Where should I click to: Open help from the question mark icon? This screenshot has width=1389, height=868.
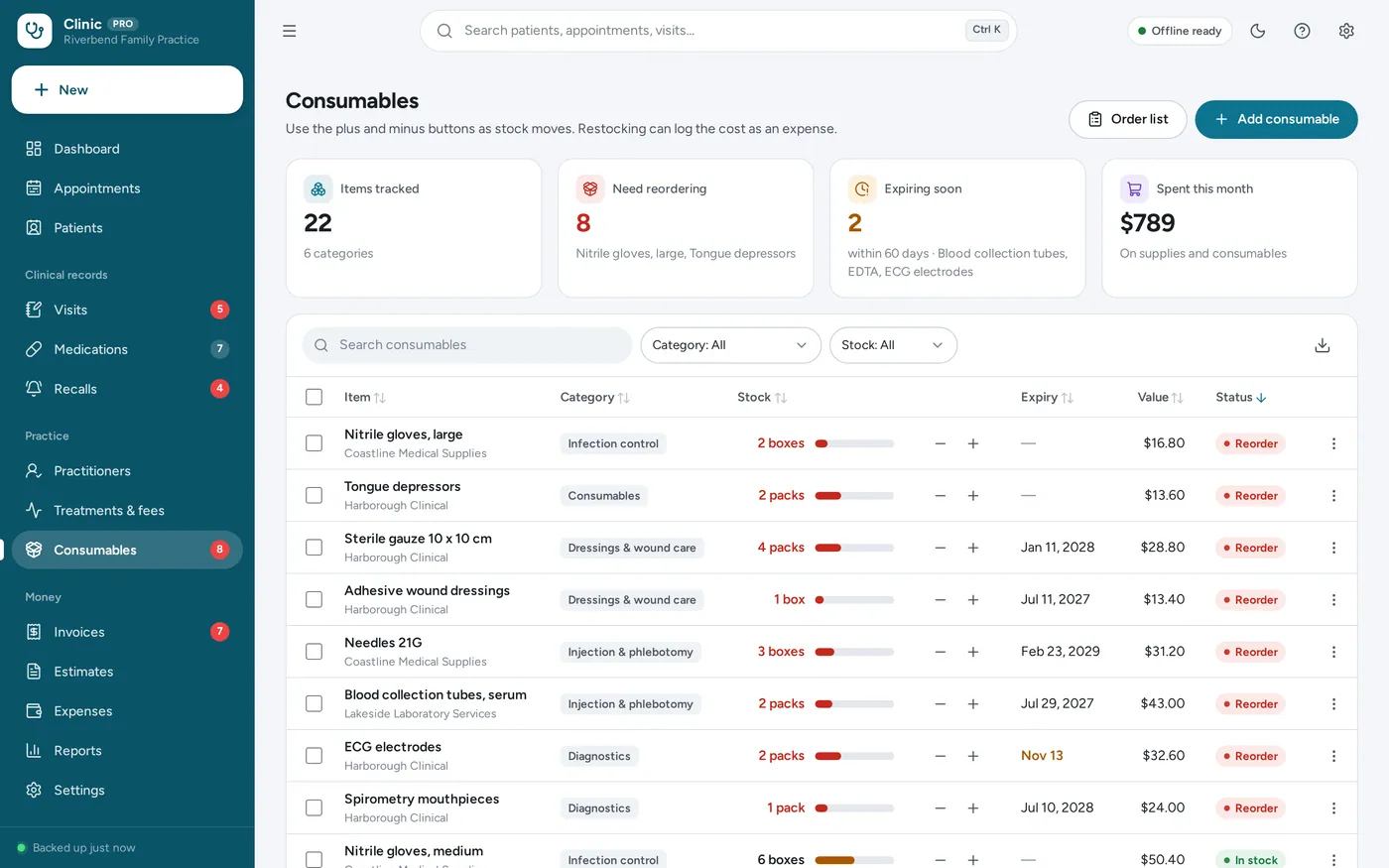coord(1303,31)
